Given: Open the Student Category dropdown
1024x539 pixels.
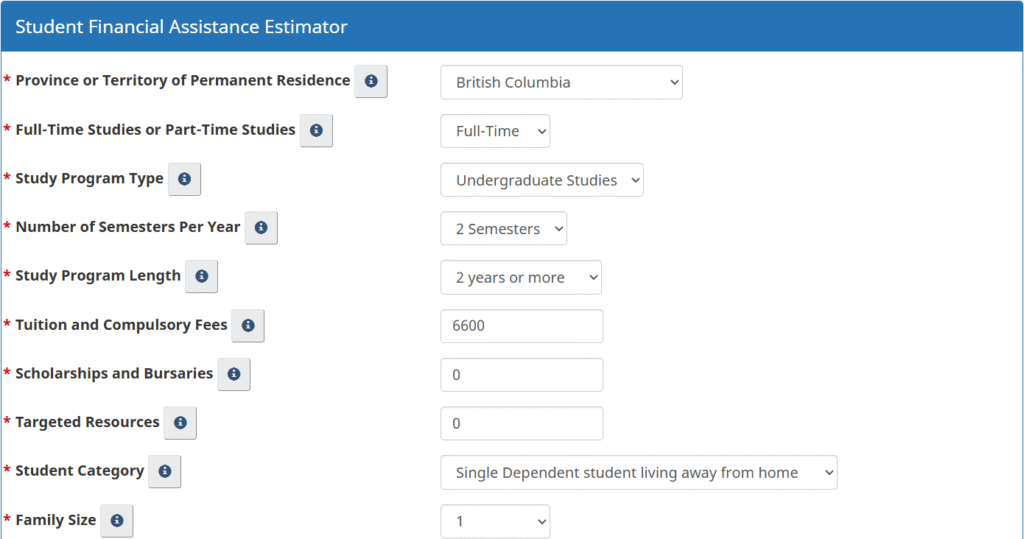Looking at the screenshot, I should 638,473.
